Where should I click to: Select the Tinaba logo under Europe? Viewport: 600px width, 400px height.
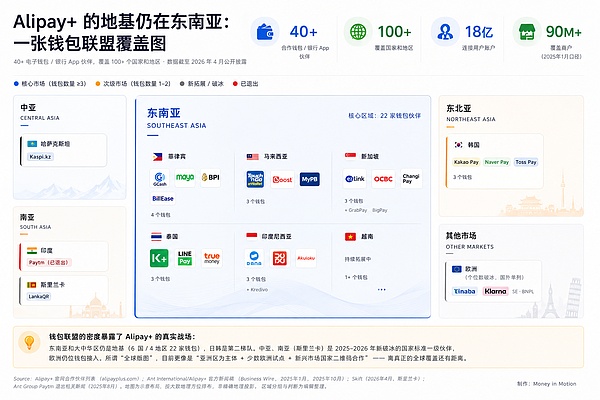point(465,291)
